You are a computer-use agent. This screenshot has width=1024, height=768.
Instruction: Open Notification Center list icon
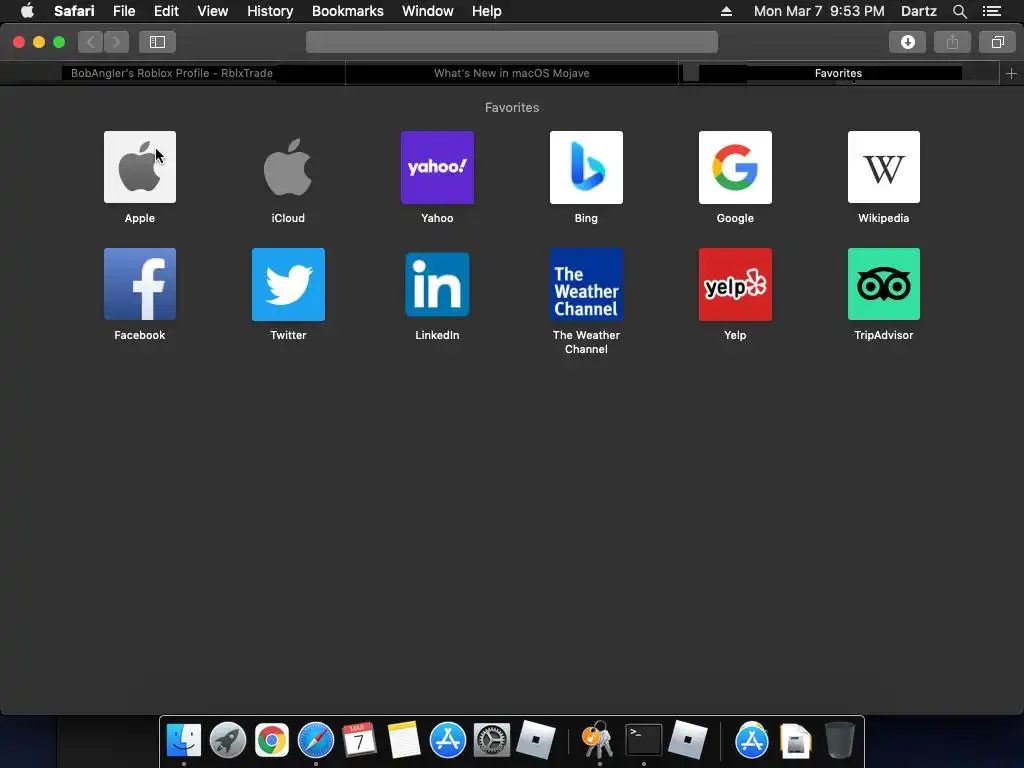[992, 11]
